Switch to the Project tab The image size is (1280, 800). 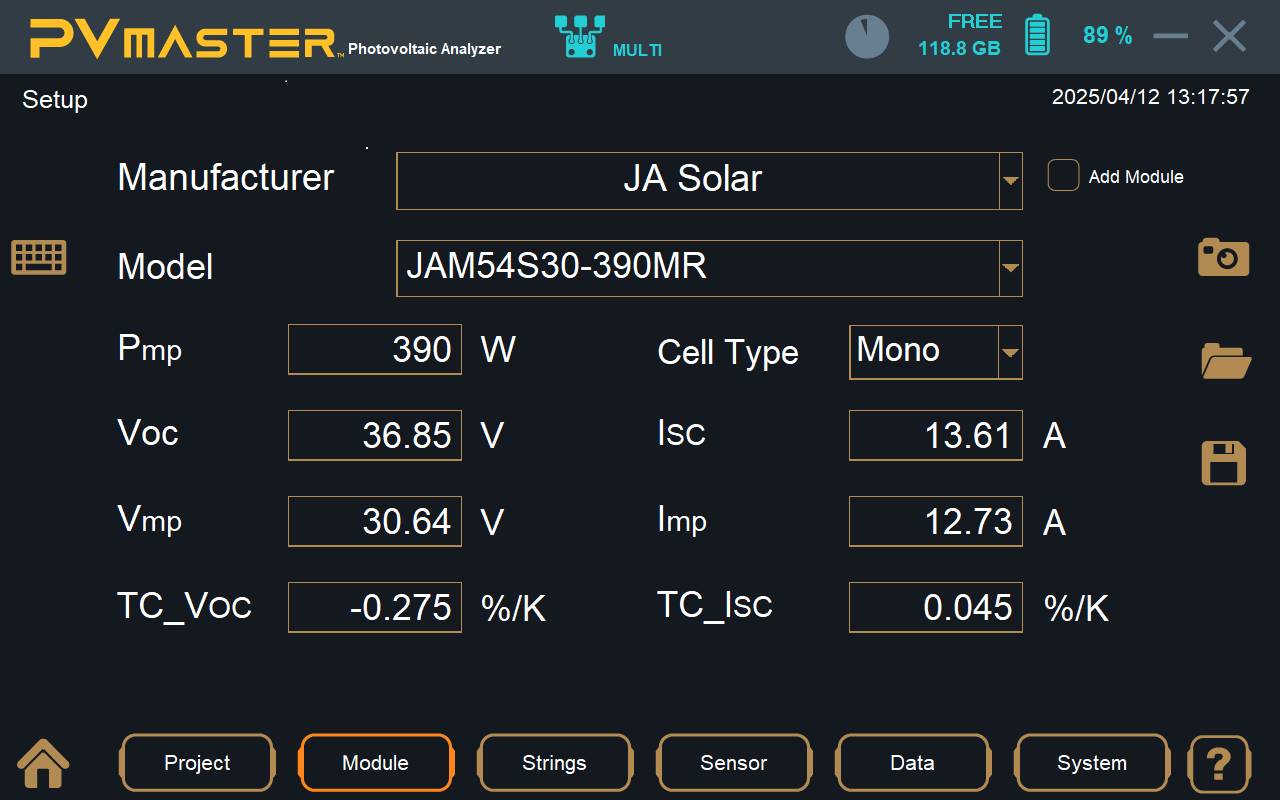pyautogui.click(x=197, y=763)
